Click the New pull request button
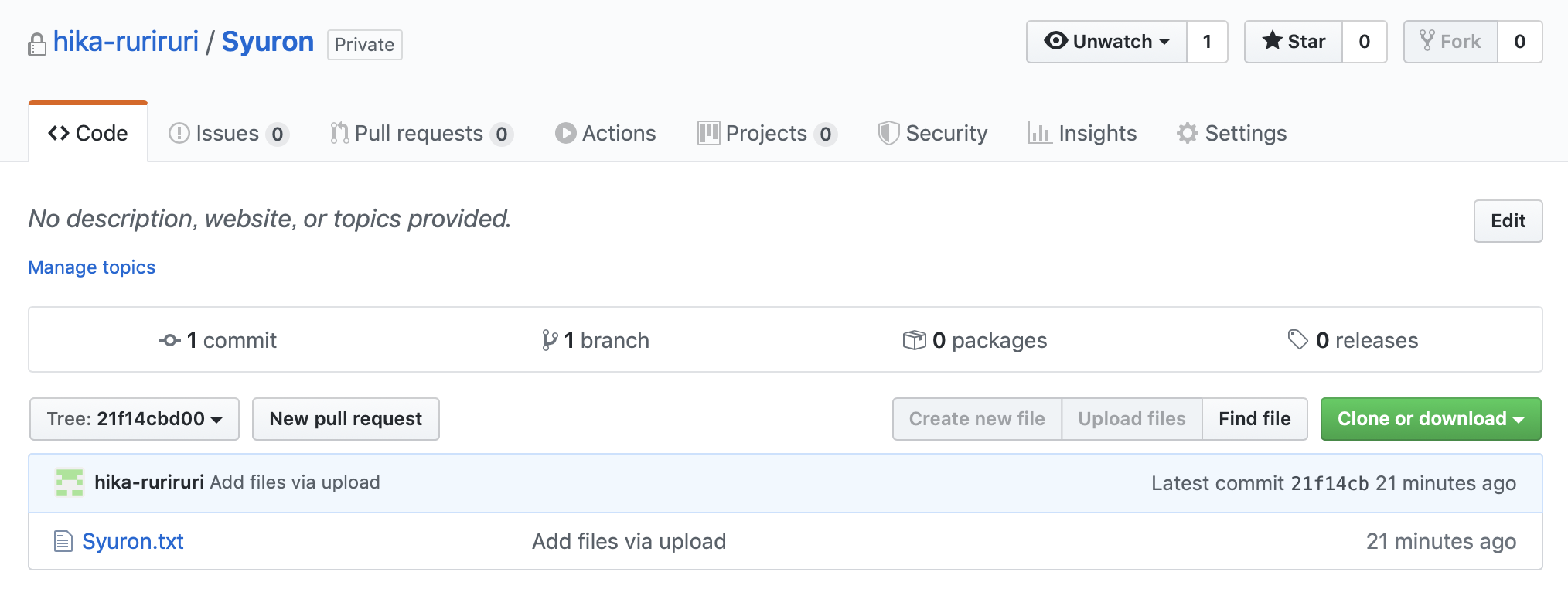Viewport: 1568px width, 596px height. (x=346, y=419)
